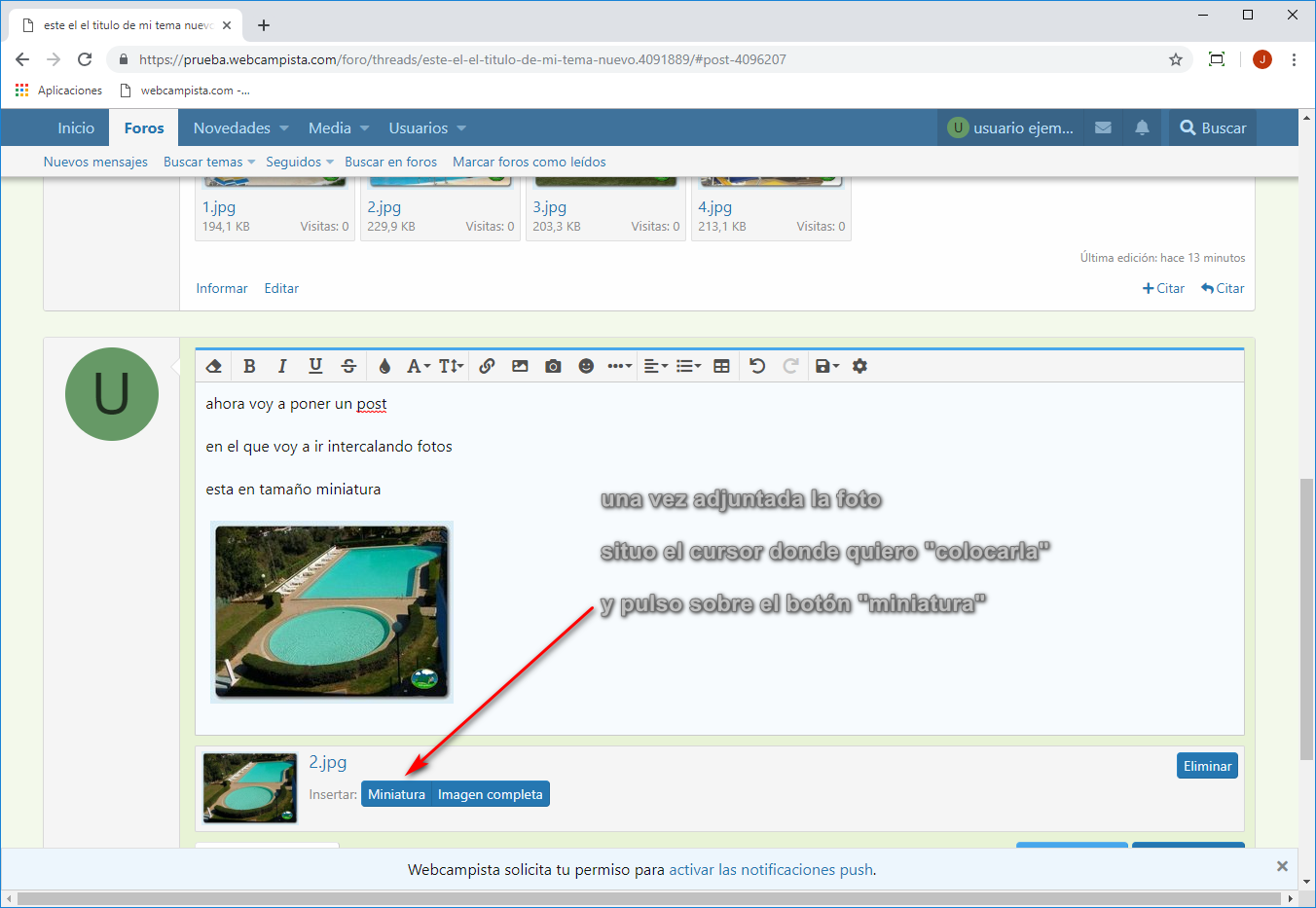Insert a table via toolbar icon
The width and height of the screenshot is (1316, 908).
pyautogui.click(x=721, y=366)
